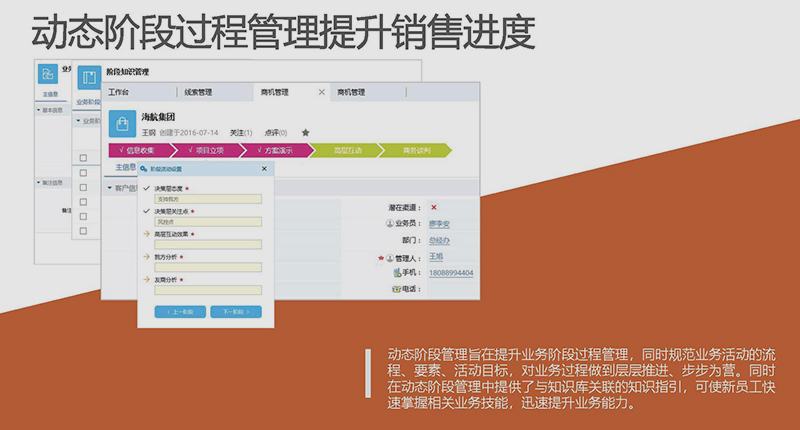Collapse the 客户信息 section arrow
800x430 pixels.
point(109,187)
